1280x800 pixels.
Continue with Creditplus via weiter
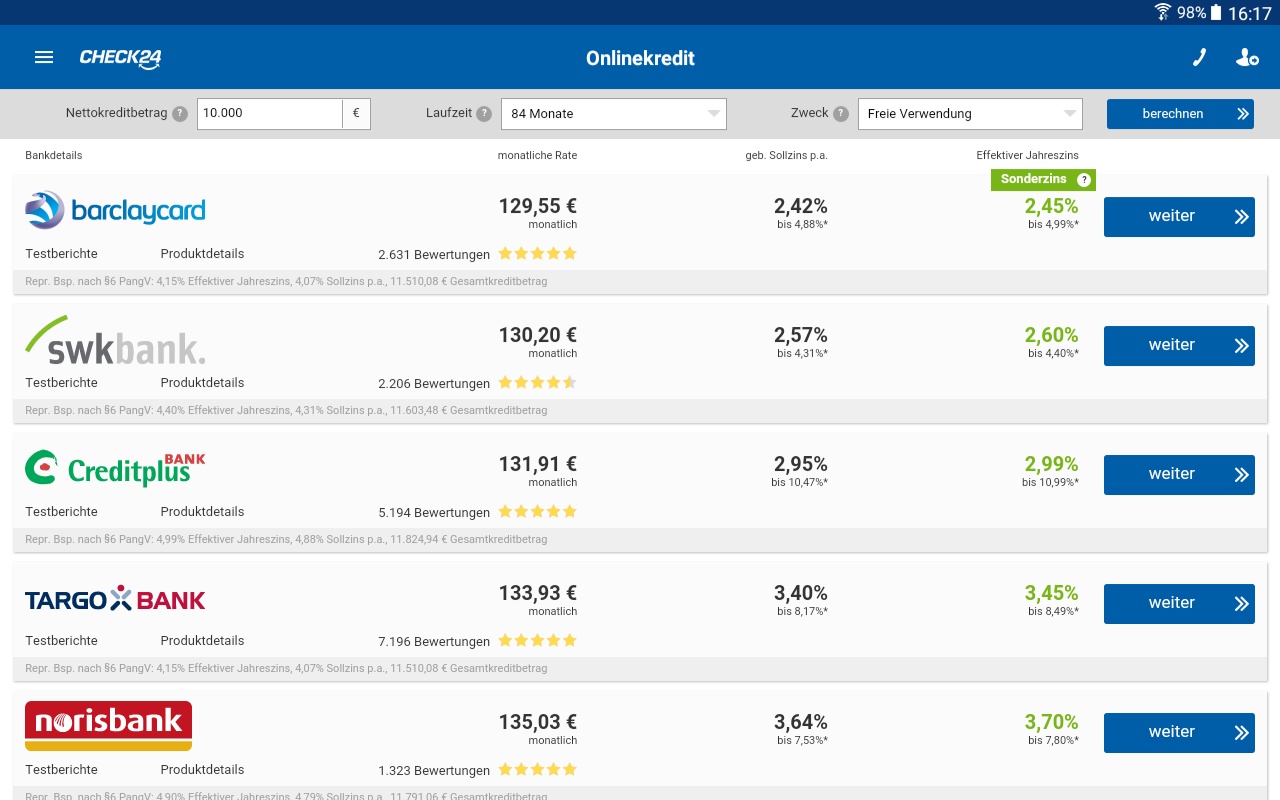click(x=1179, y=474)
